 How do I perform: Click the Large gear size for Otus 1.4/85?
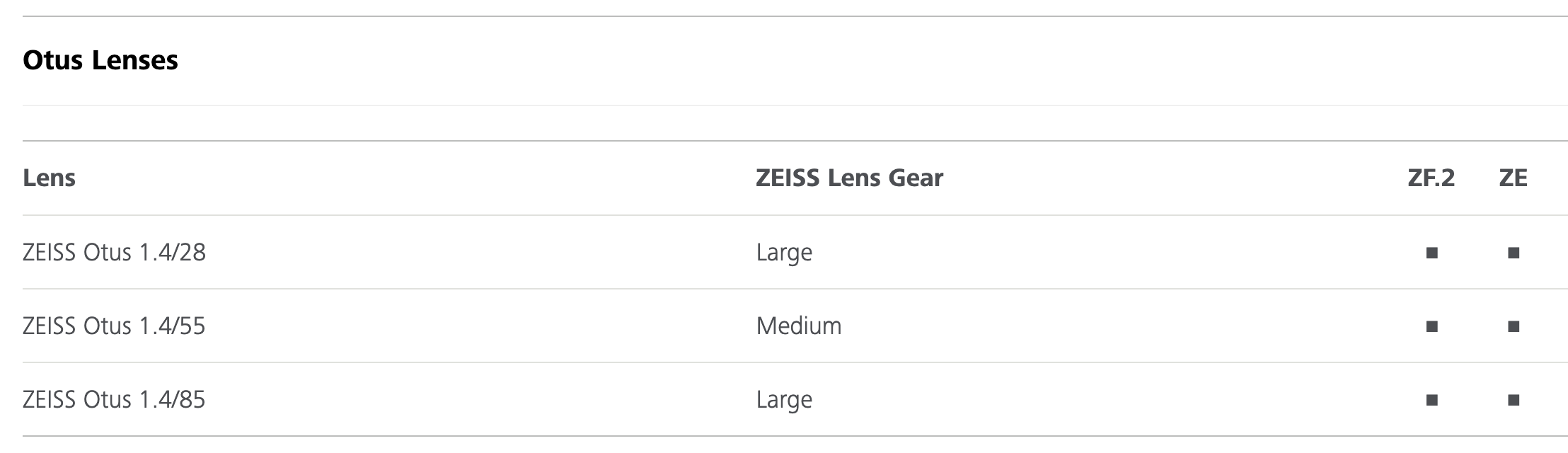[x=784, y=401]
